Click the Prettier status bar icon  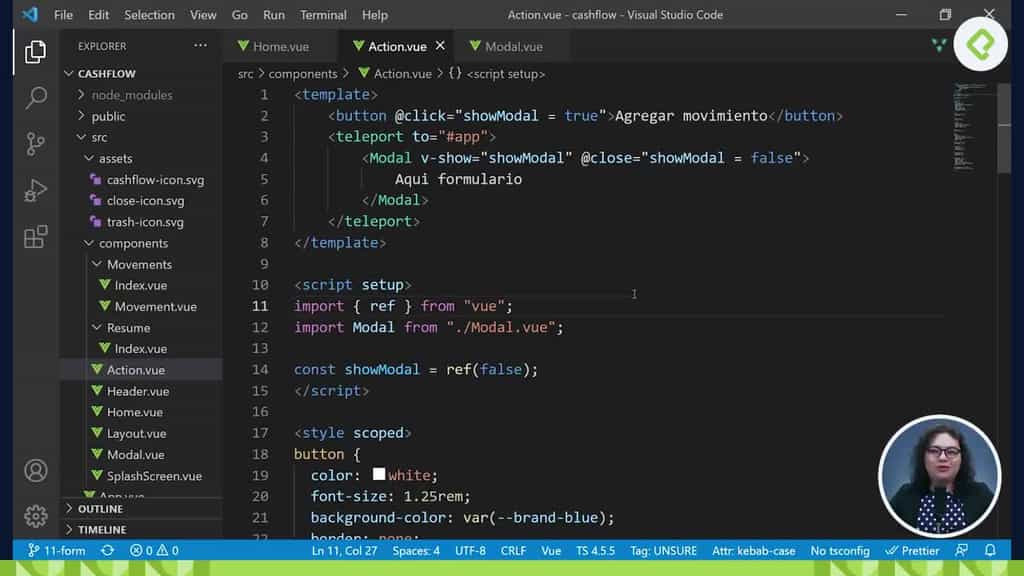[x=913, y=550]
